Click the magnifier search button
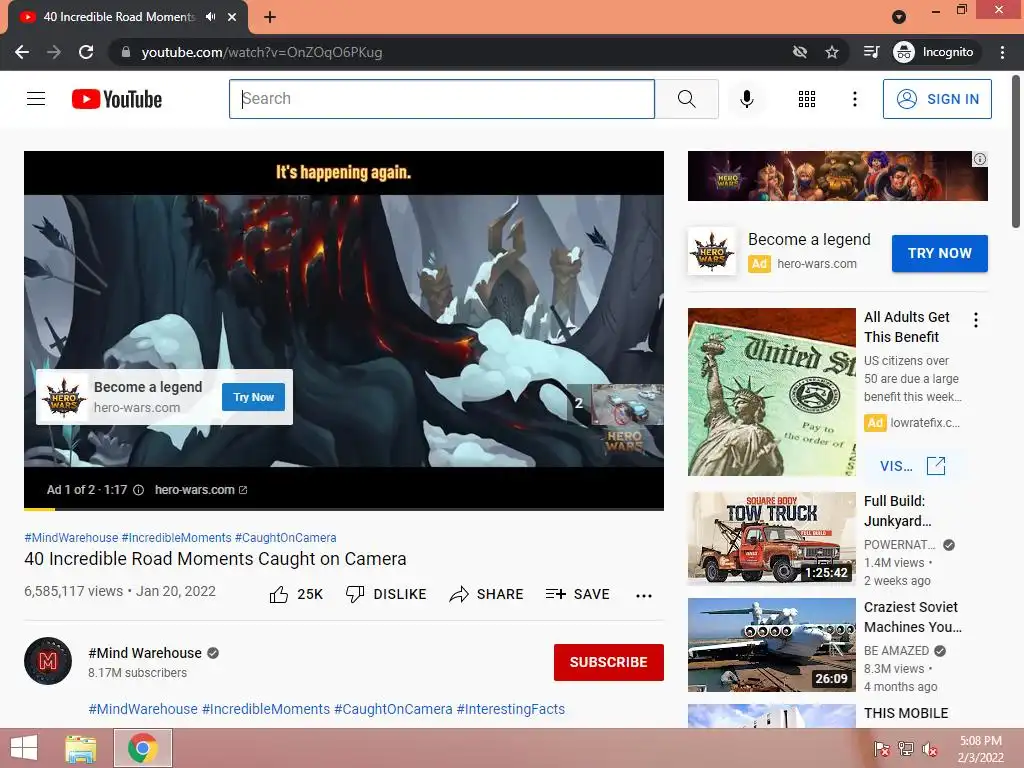 point(686,99)
